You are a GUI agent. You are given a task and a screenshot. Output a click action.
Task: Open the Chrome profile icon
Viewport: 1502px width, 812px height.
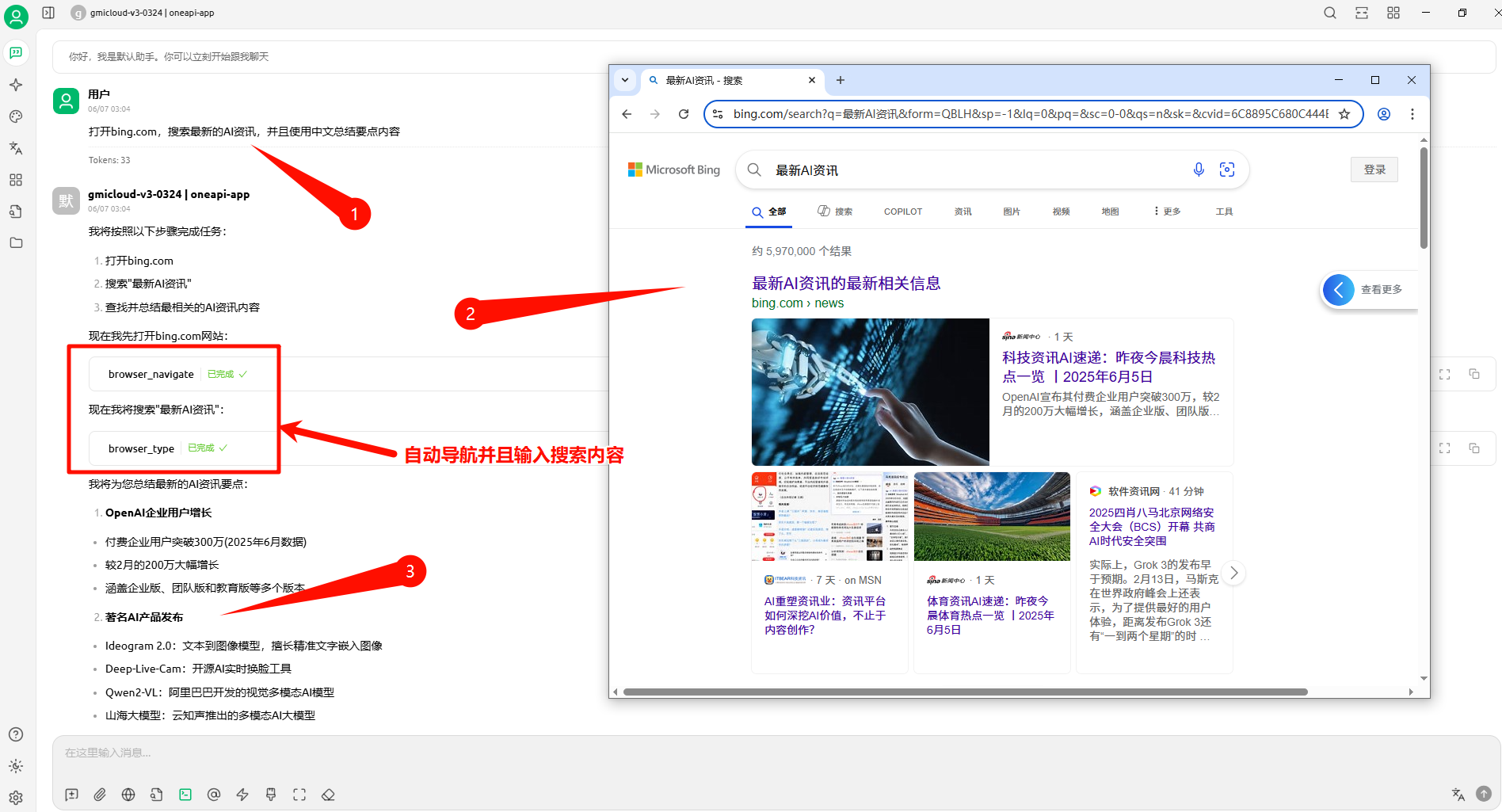(x=1384, y=114)
